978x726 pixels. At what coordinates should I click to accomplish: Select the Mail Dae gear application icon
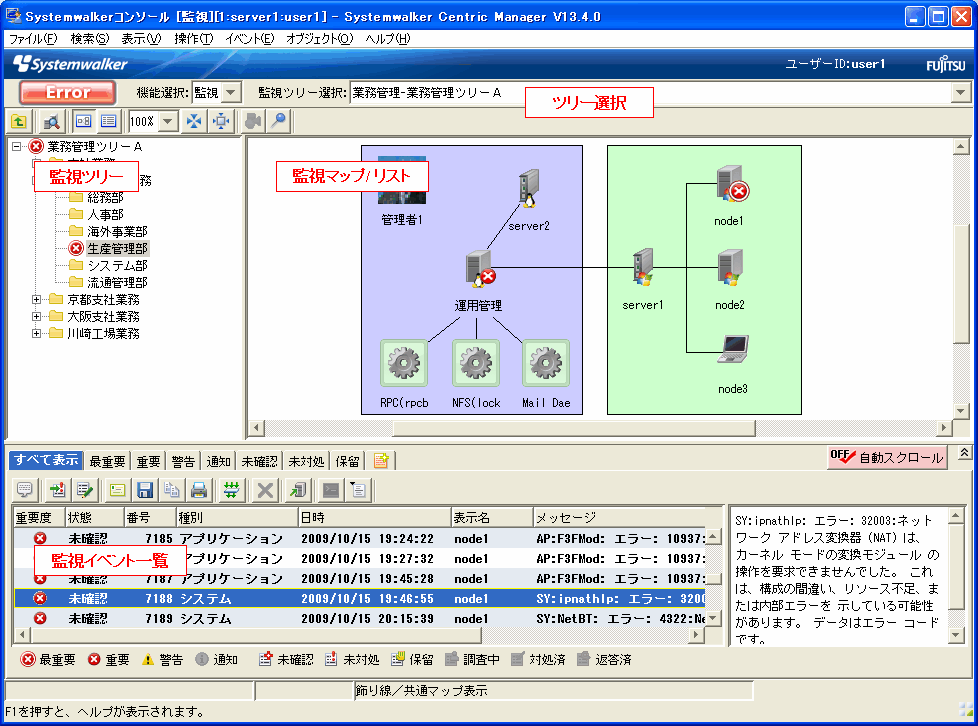pyautogui.click(x=546, y=363)
